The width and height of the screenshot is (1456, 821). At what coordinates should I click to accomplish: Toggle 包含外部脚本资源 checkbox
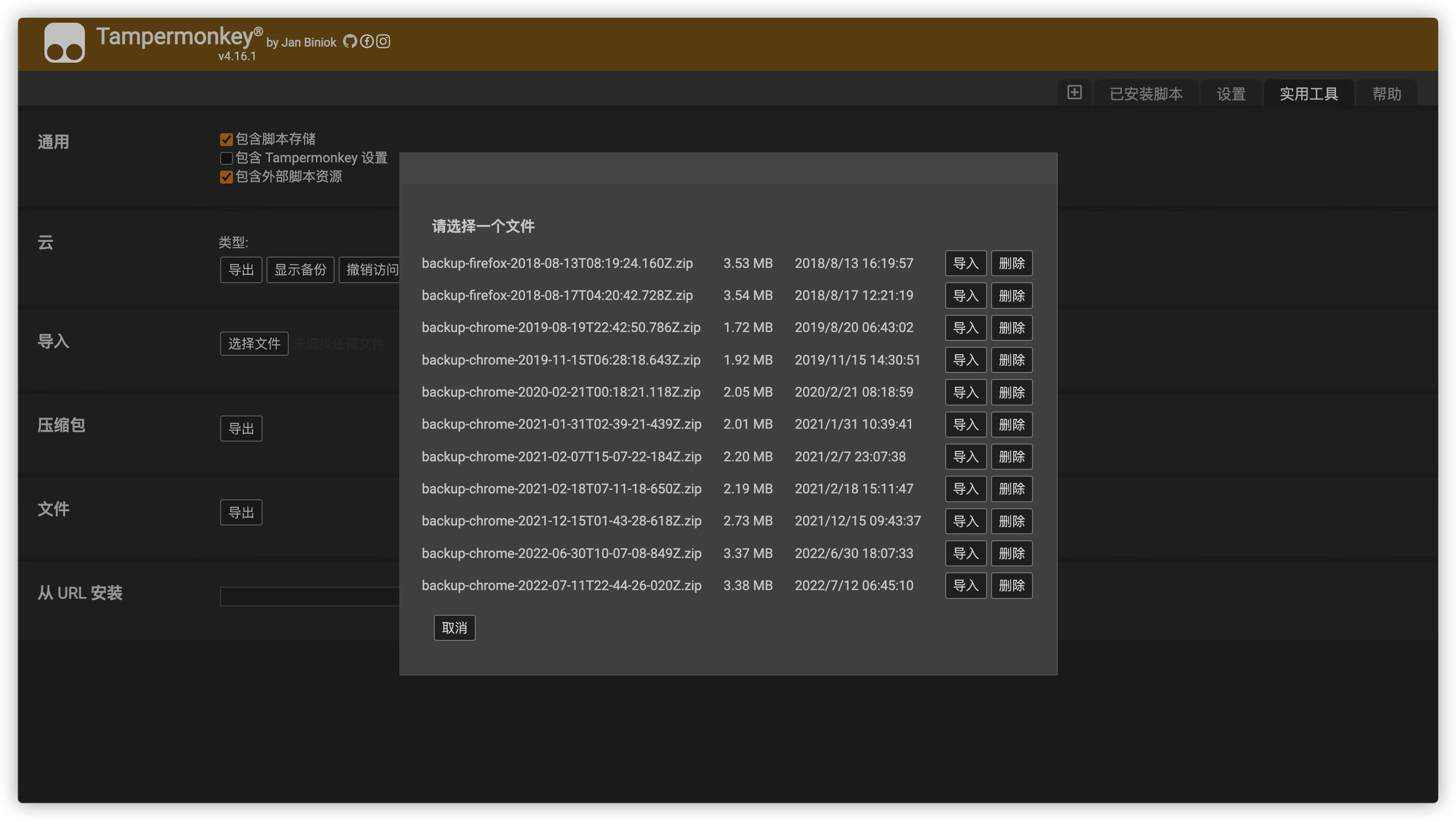tap(226, 177)
